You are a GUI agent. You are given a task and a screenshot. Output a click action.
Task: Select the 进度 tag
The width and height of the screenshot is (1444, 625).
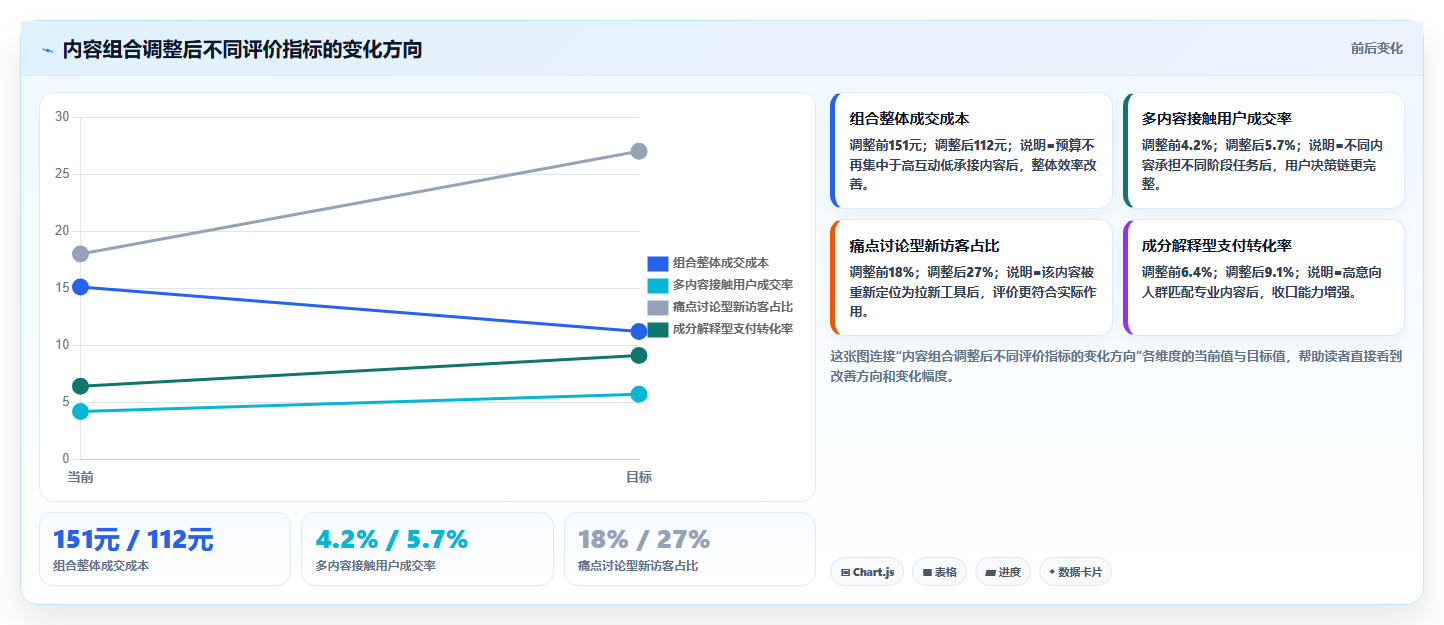tap(1003, 572)
